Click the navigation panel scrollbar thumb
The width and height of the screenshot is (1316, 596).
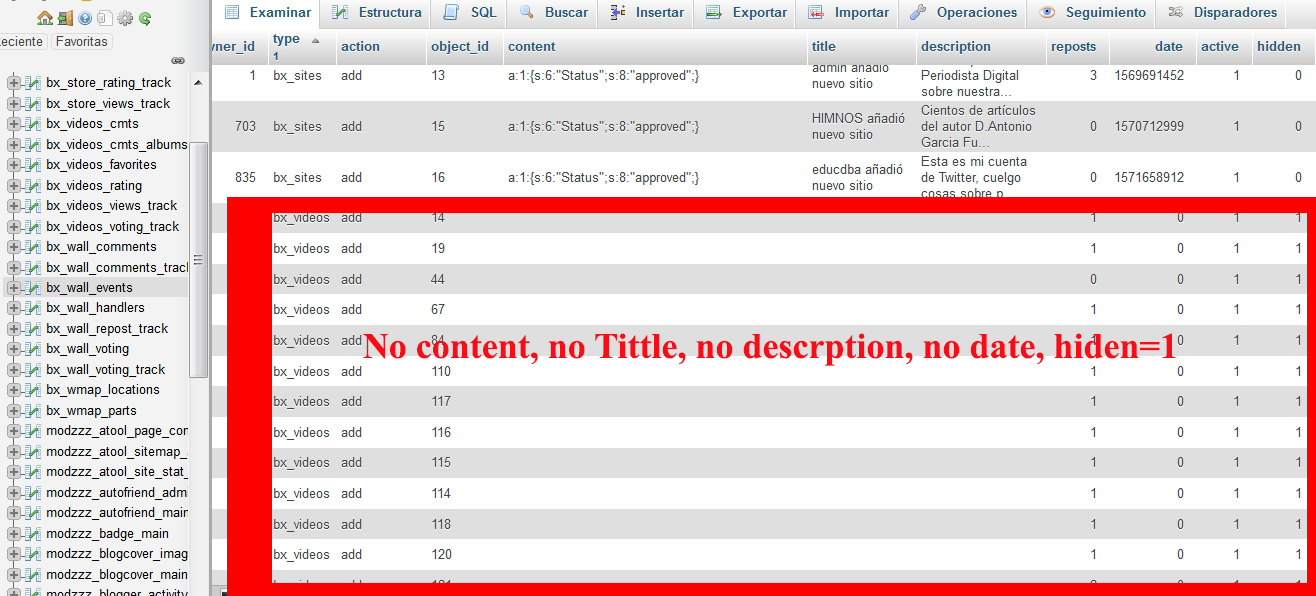tap(198, 260)
